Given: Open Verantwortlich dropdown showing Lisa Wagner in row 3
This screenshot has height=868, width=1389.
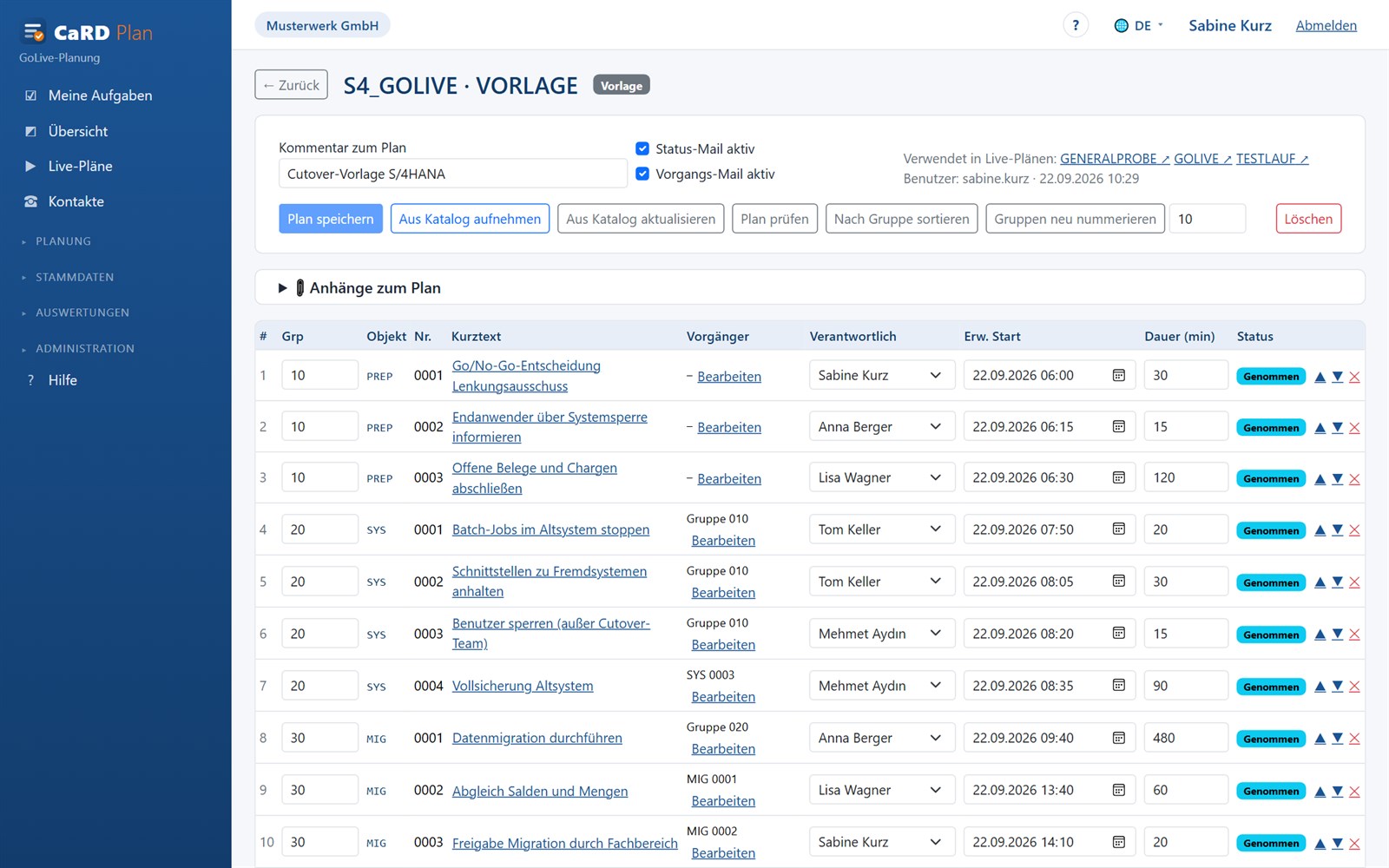Looking at the screenshot, I should coord(882,477).
